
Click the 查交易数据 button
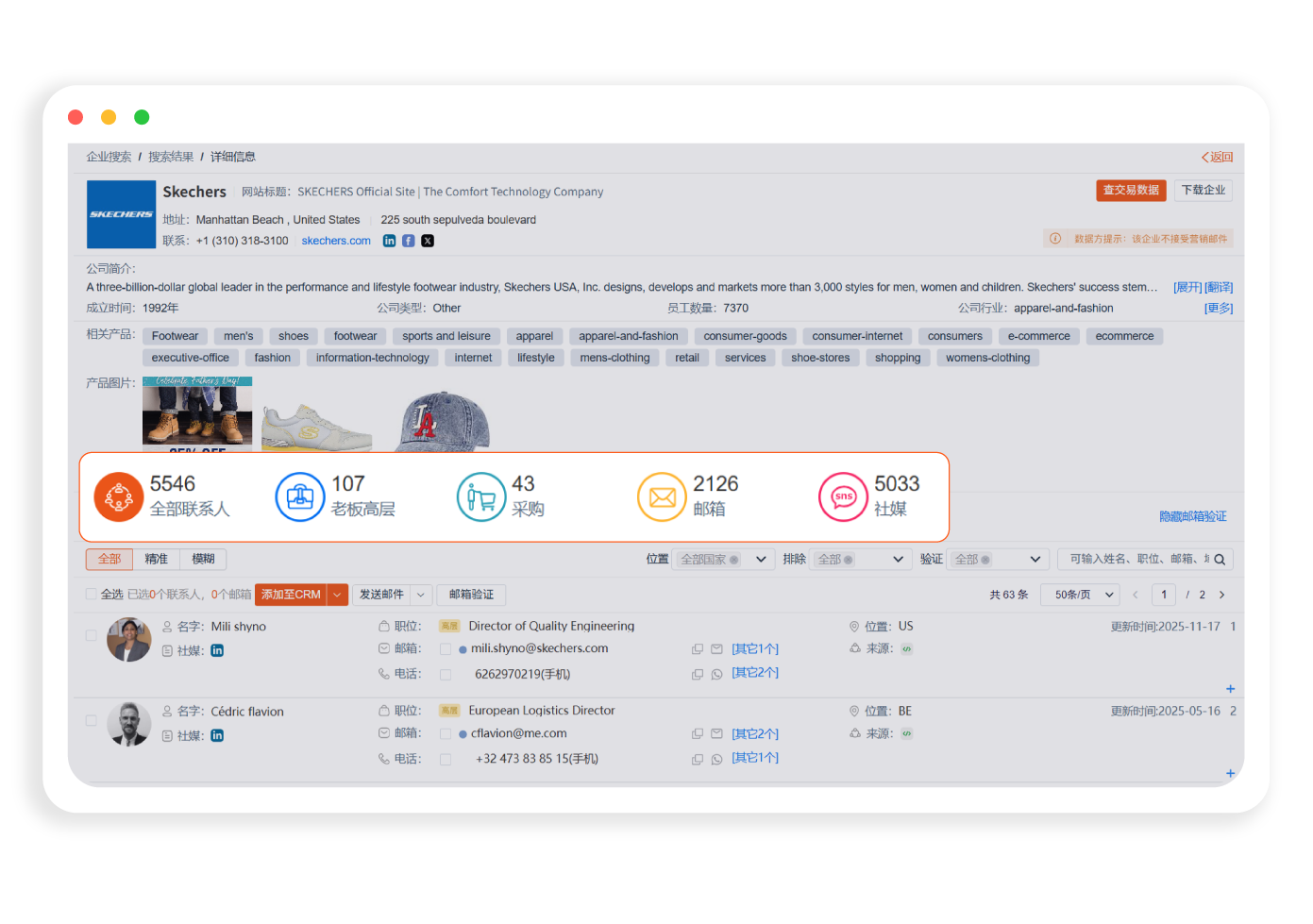pos(1131,191)
